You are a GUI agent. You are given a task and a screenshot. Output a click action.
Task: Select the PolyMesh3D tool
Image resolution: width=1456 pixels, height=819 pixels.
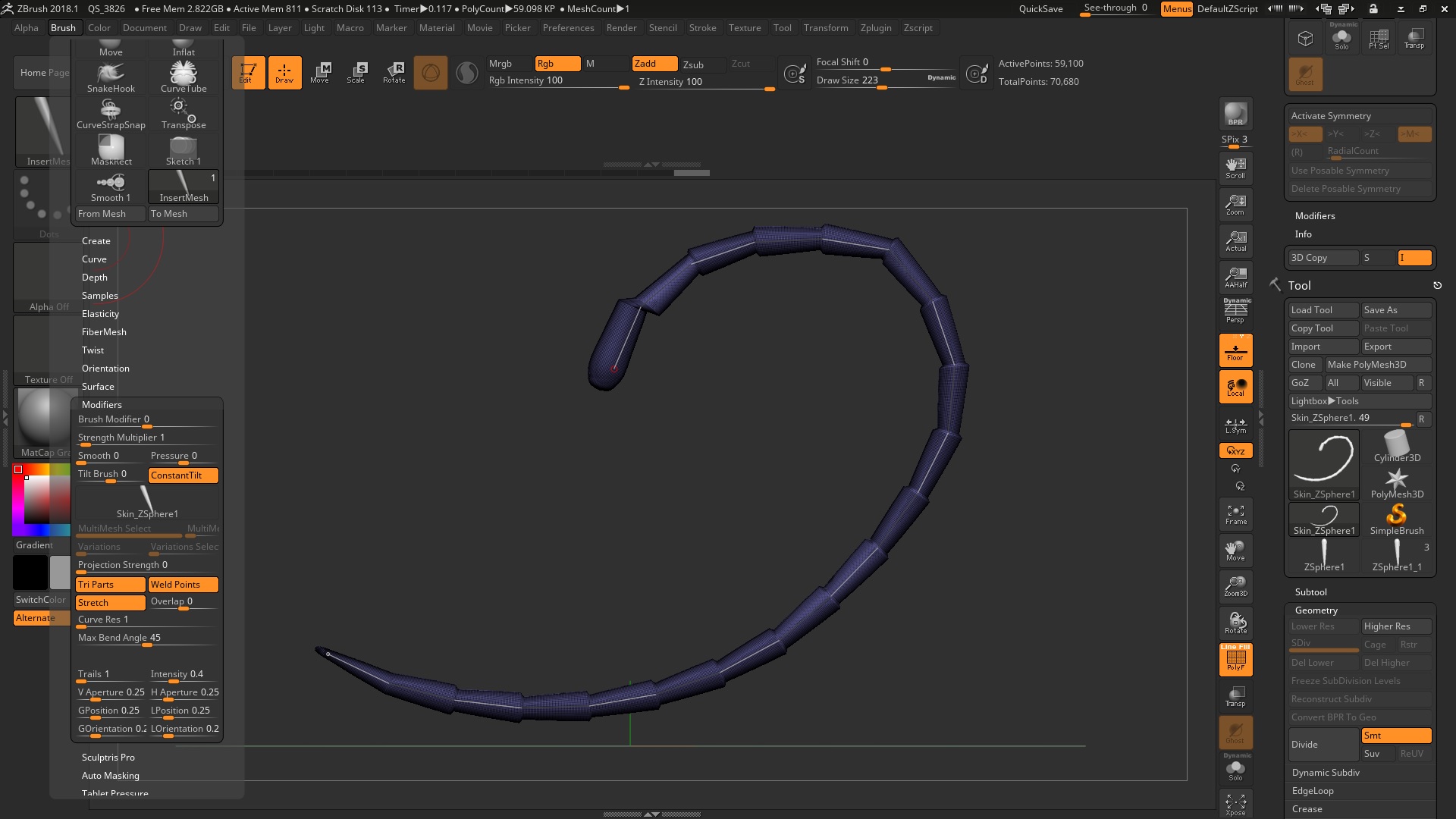pyautogui.click(x=1397, y=483)
